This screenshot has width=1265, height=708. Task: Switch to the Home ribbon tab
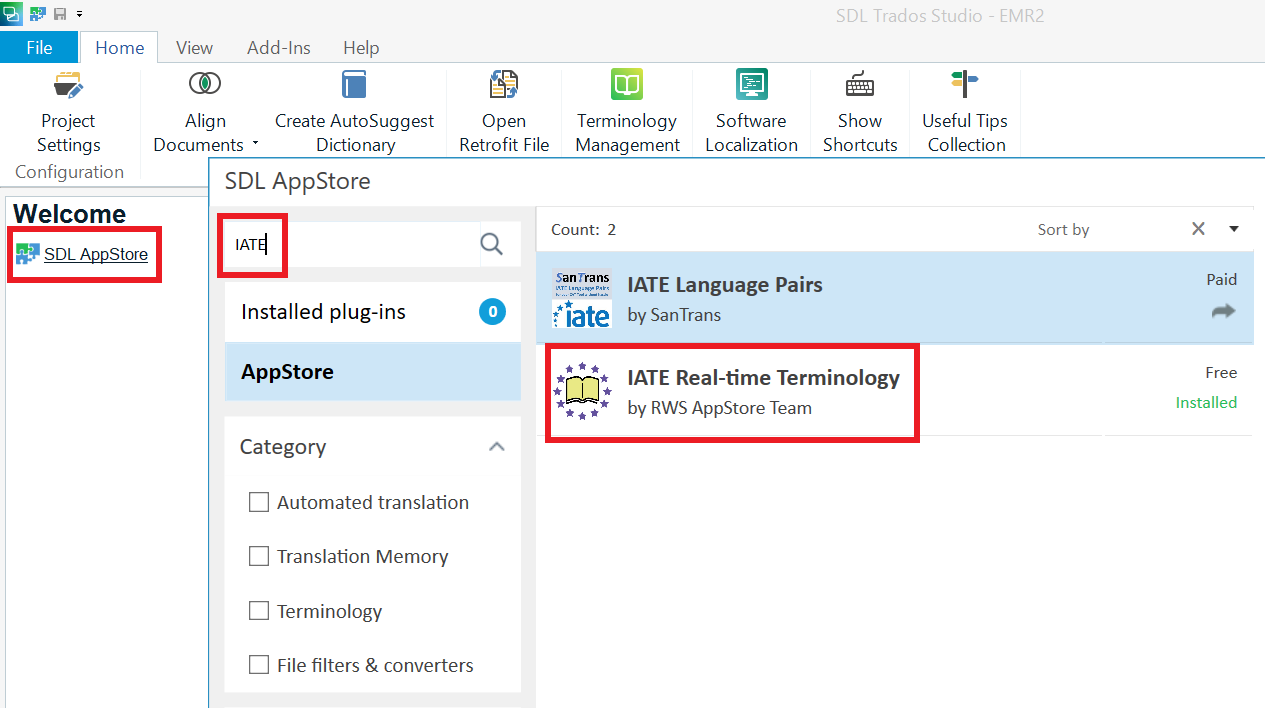click(x=119, y=47)
